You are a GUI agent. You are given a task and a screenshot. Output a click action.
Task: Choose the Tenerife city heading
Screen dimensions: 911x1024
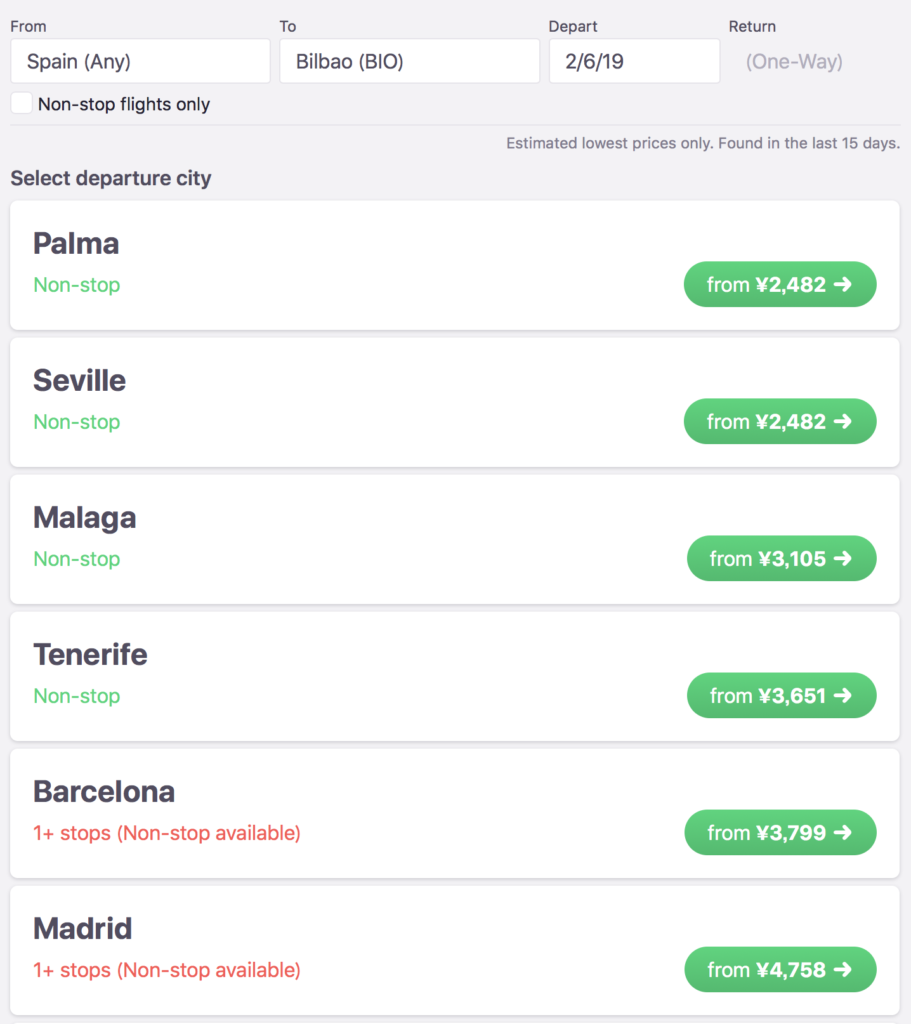tap(90, 654)
